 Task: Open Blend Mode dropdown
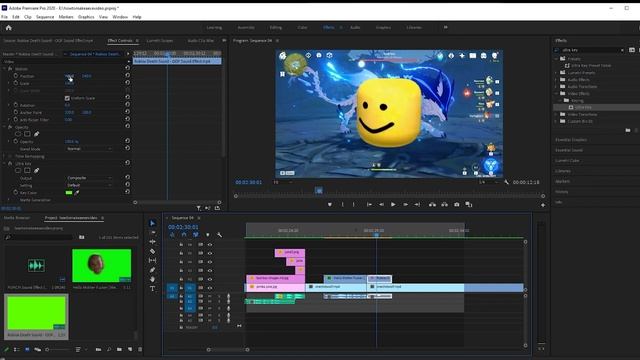(89, 149)
